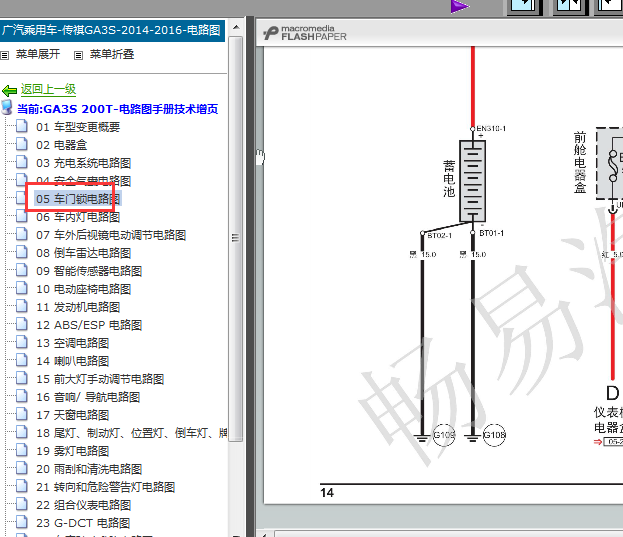This screenshot has width=623, height=537.
Task: Click ground point G109 in diagram
Action: click(x=444, y=435)
